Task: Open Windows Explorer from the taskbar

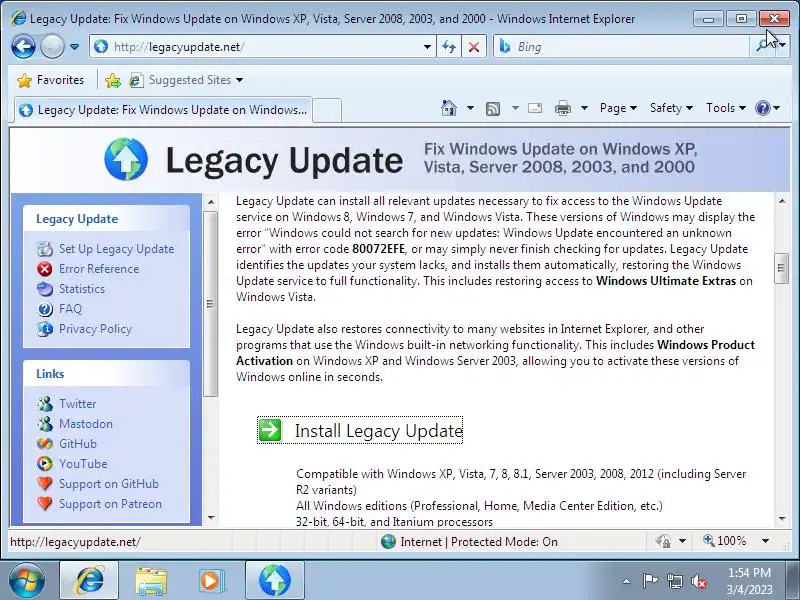Action: (151, 581)
